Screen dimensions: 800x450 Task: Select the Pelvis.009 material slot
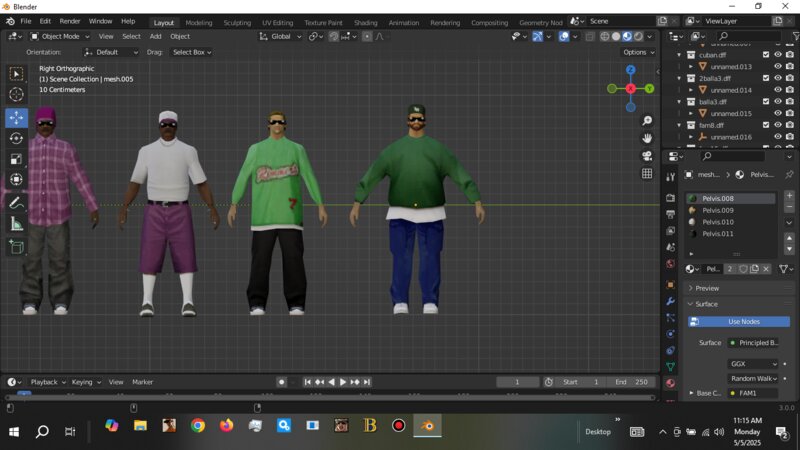[731, 210]
